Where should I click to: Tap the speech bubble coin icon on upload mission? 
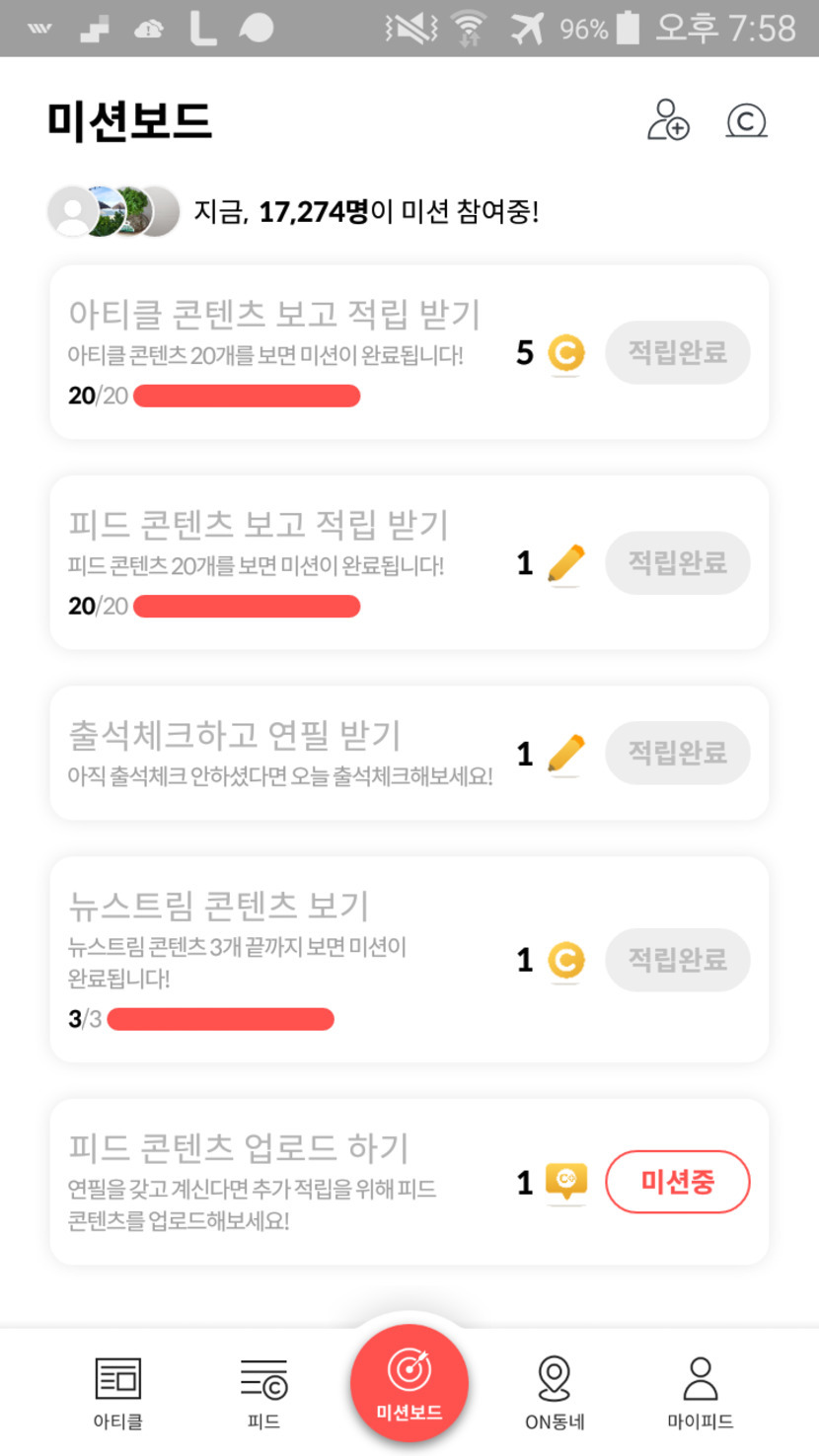pyautogui.click(x=565, y=1182)
